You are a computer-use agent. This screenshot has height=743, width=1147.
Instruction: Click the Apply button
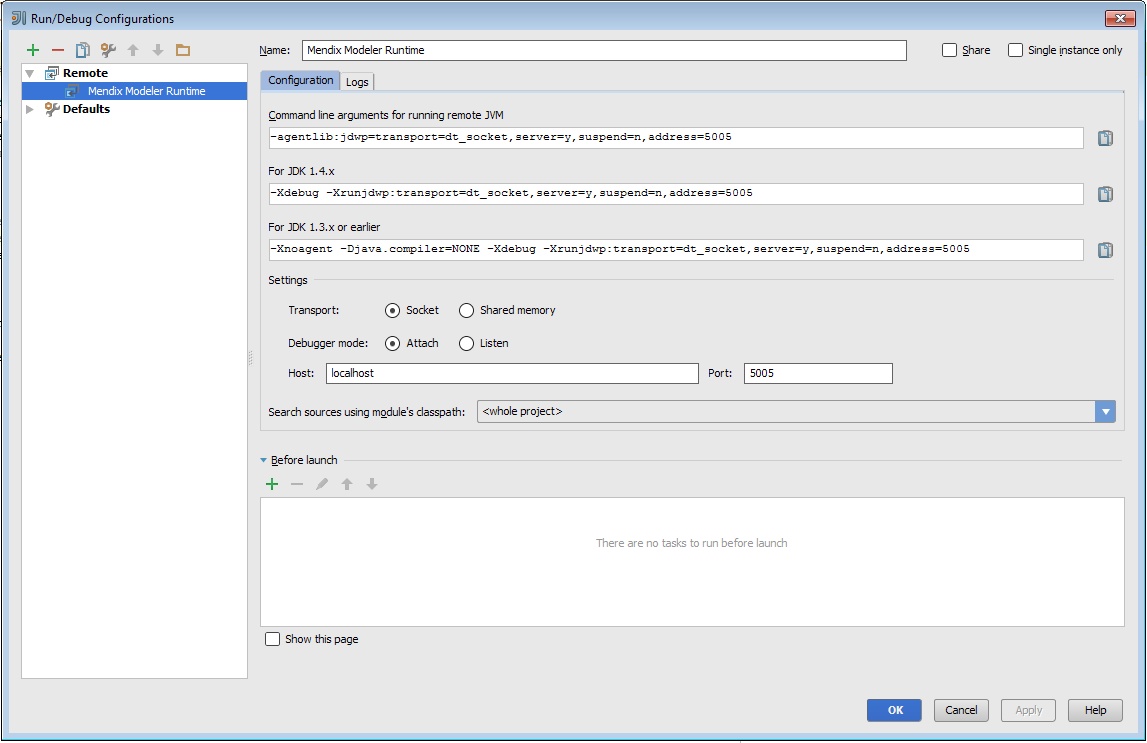click(x=1028, y=710)
